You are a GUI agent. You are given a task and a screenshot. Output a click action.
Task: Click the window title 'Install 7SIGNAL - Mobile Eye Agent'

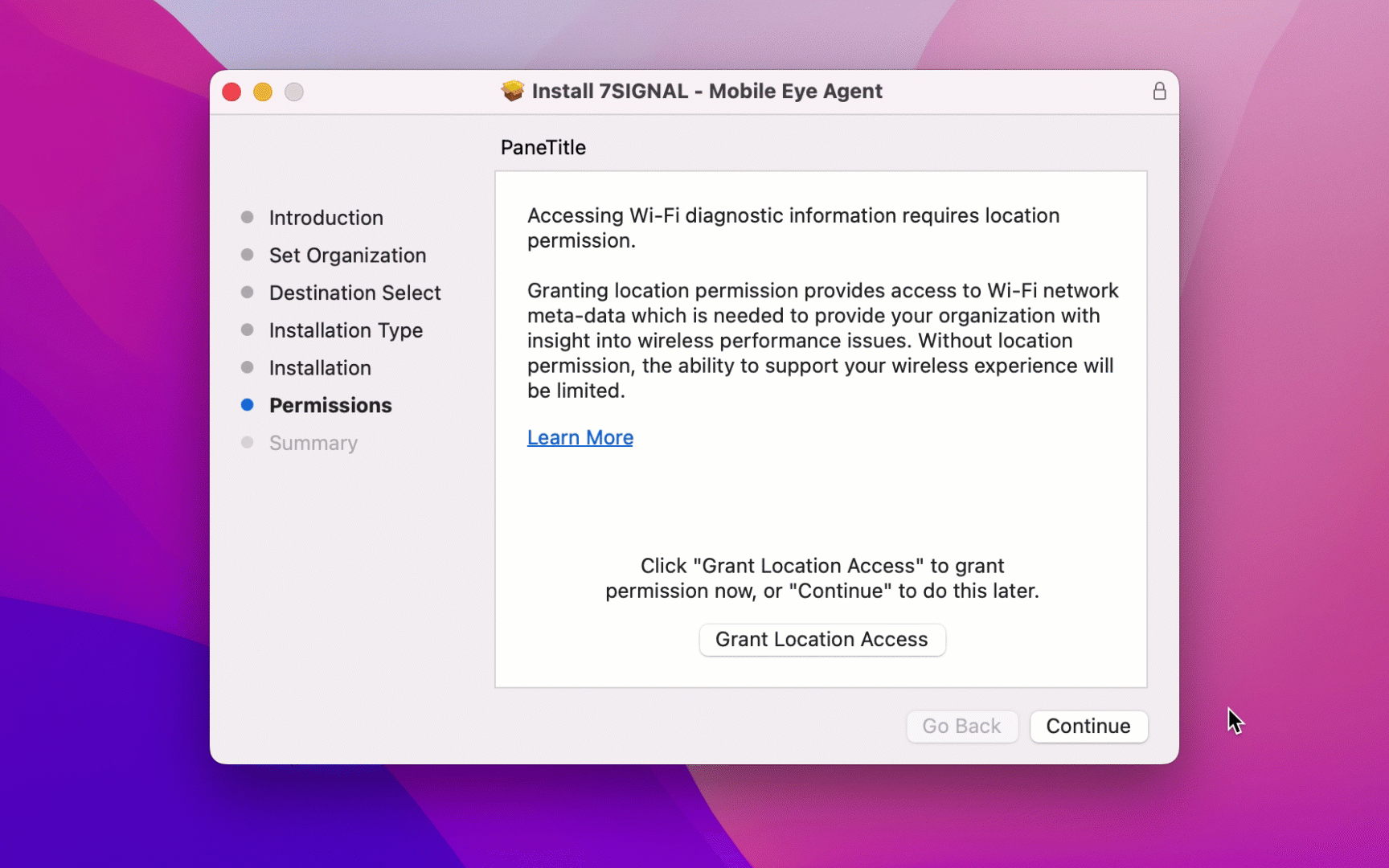[x=707, y=91]
